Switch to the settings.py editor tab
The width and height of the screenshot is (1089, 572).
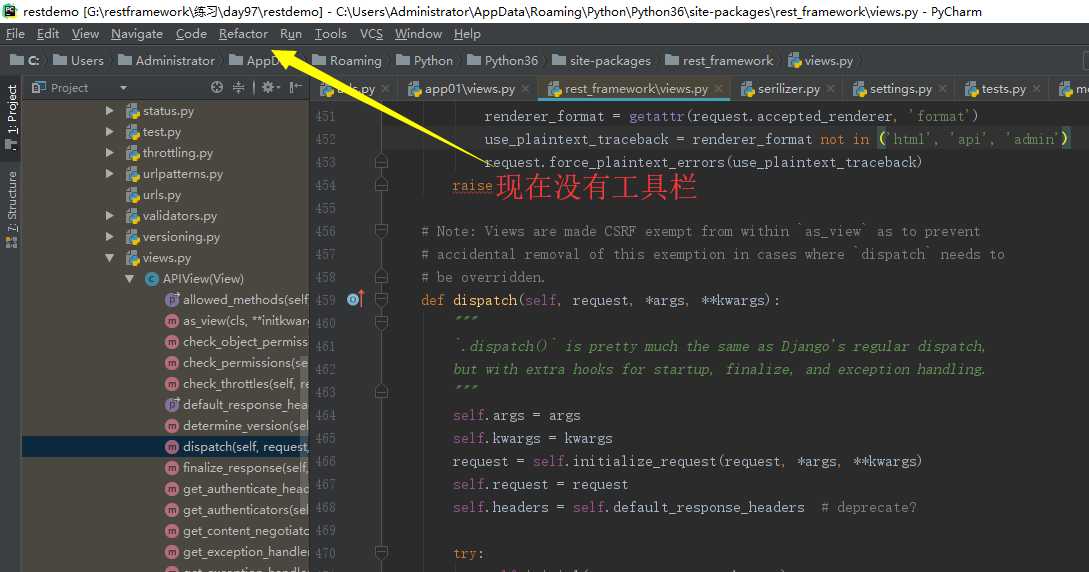coord(901,89)
